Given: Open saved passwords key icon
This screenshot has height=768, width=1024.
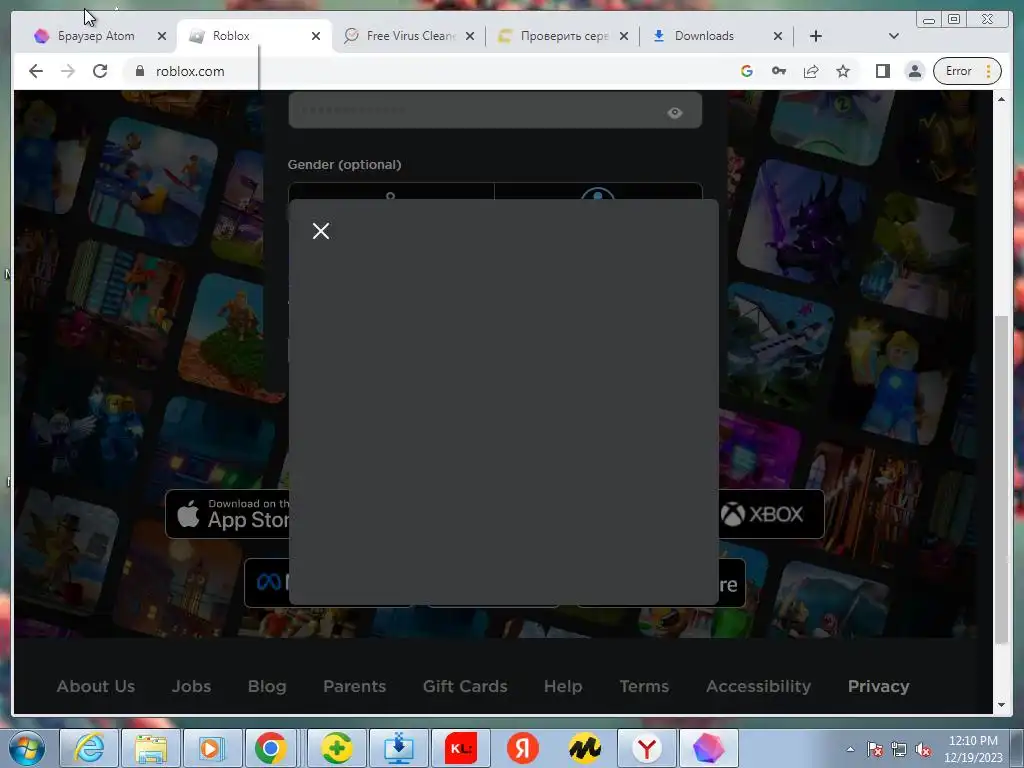Looking at the screenshot, I should click(x=778, y=71).
